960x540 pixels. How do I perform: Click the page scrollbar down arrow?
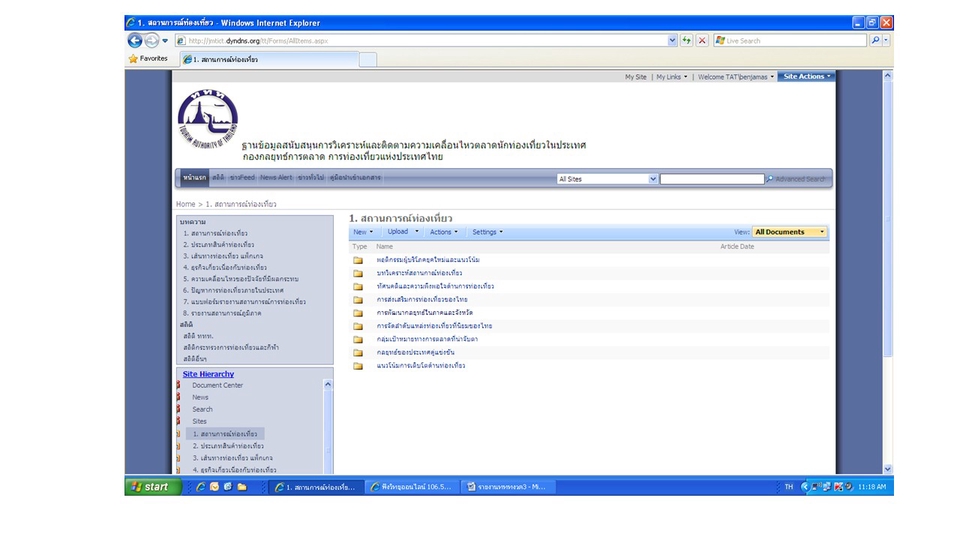[x=888, y=469]
